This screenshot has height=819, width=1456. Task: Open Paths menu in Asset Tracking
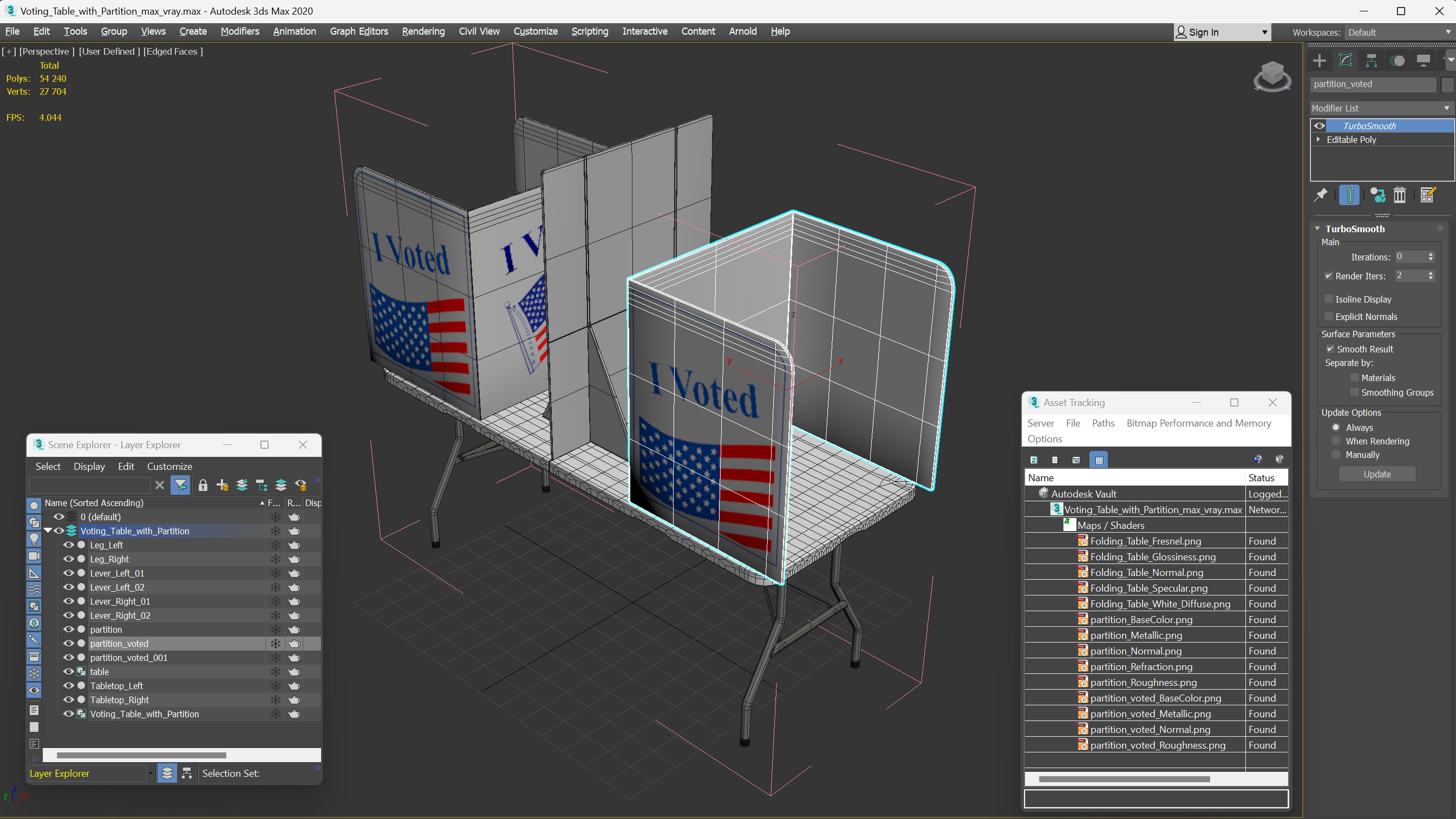pyautogui.click(x=1103, y=423)
